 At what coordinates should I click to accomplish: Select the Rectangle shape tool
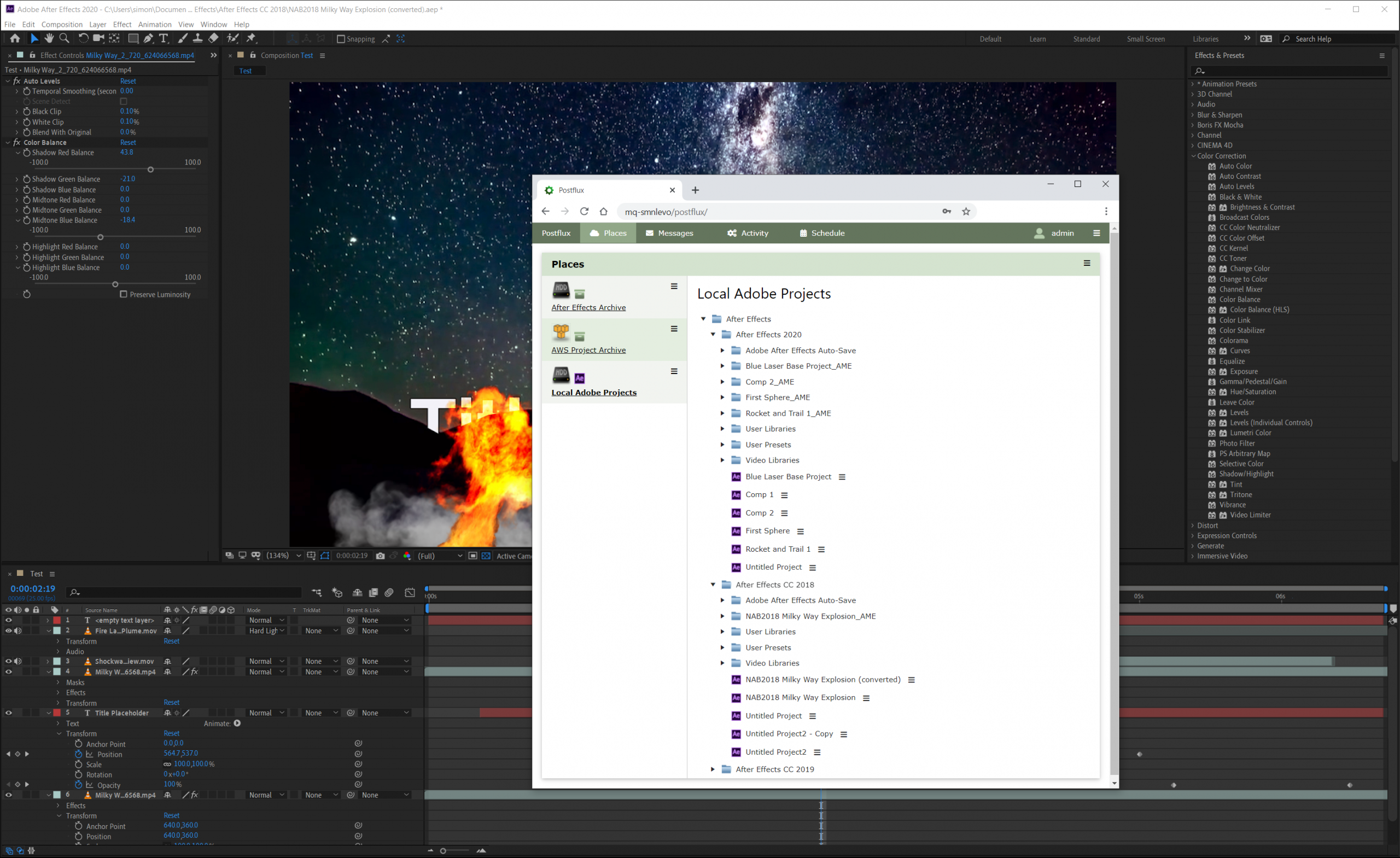pos(133,39)
